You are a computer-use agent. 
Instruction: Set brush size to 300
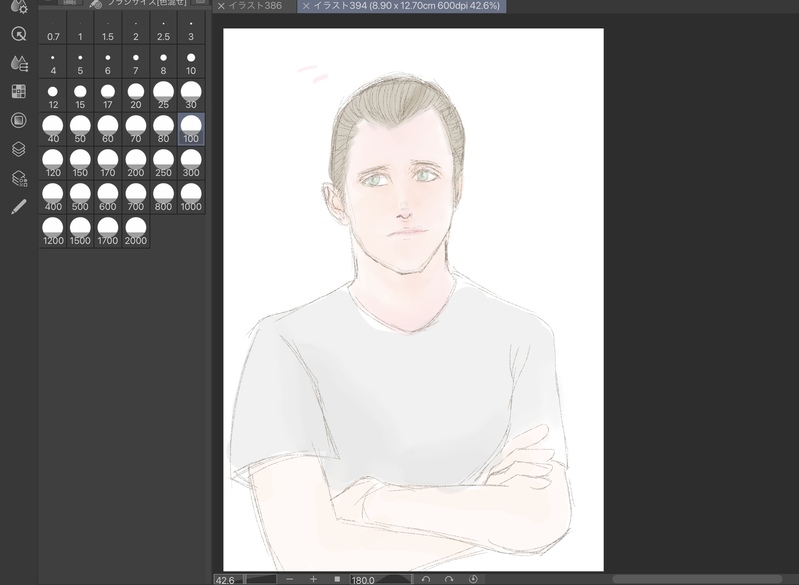click(x=191, y=163)
